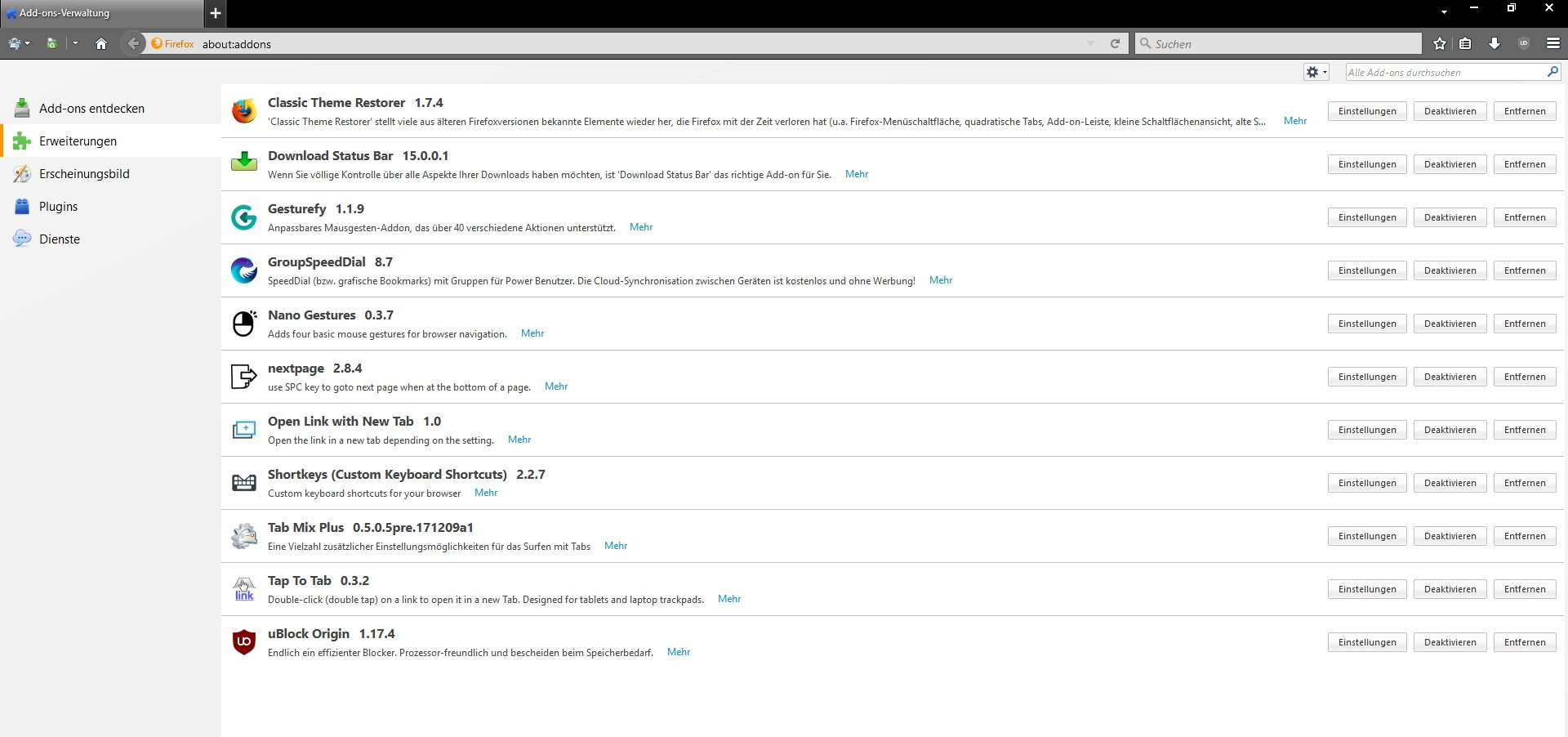Click the GroupSpeedDial extension icon
Screen dimensions: 1568x737
point(243,270)
